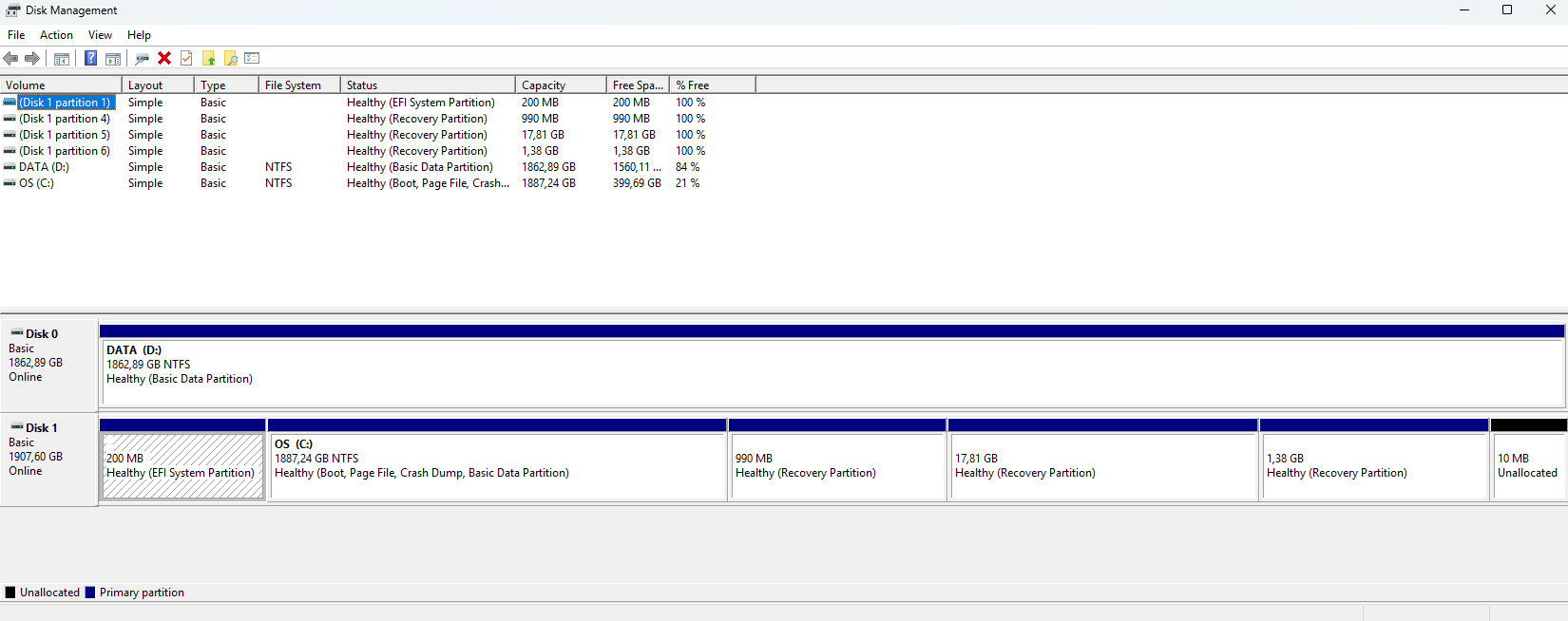
Task: Sort by the Free Space column header
Action: point(638,85)
